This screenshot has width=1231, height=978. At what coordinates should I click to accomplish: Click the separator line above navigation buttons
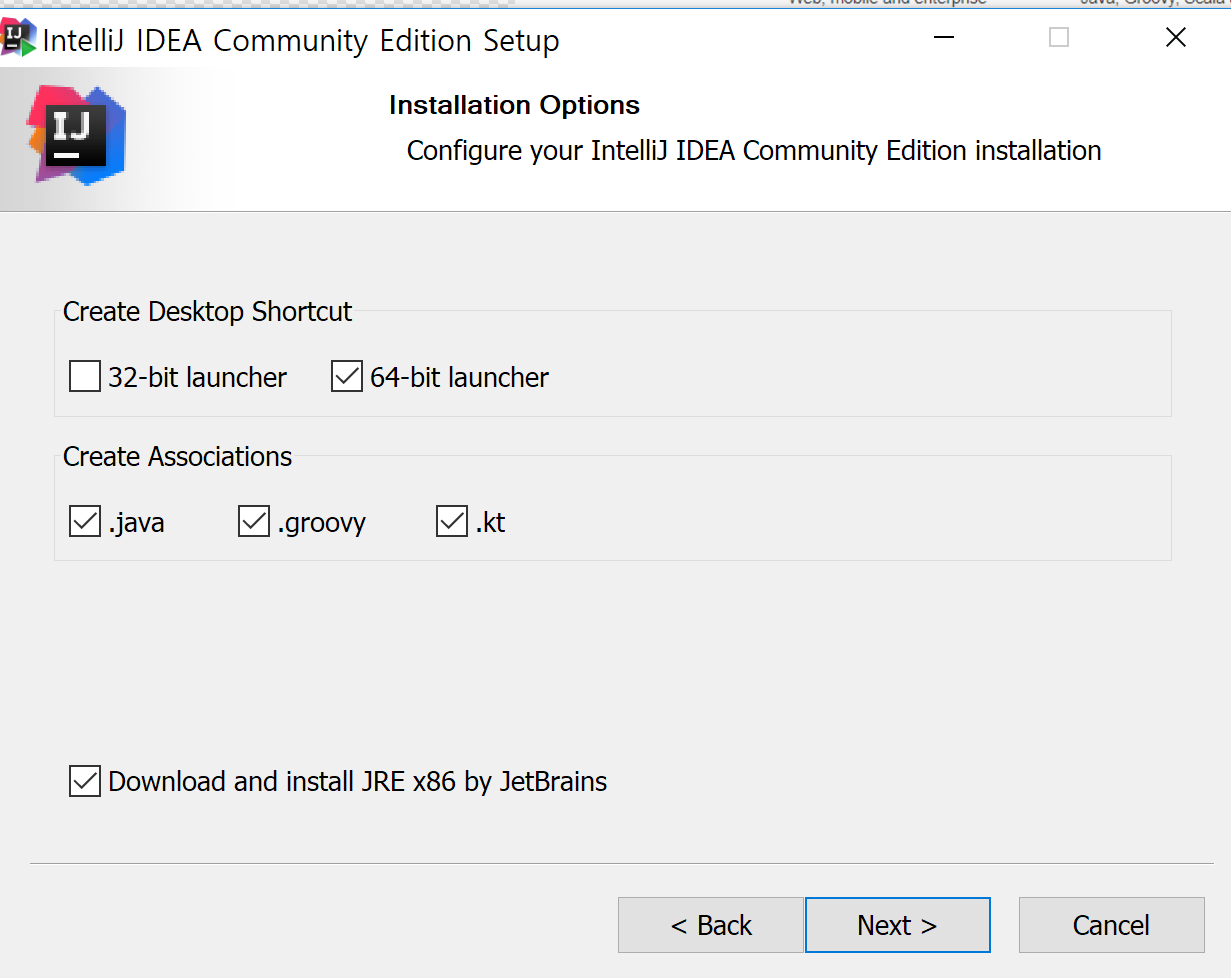tap(620, 863)
